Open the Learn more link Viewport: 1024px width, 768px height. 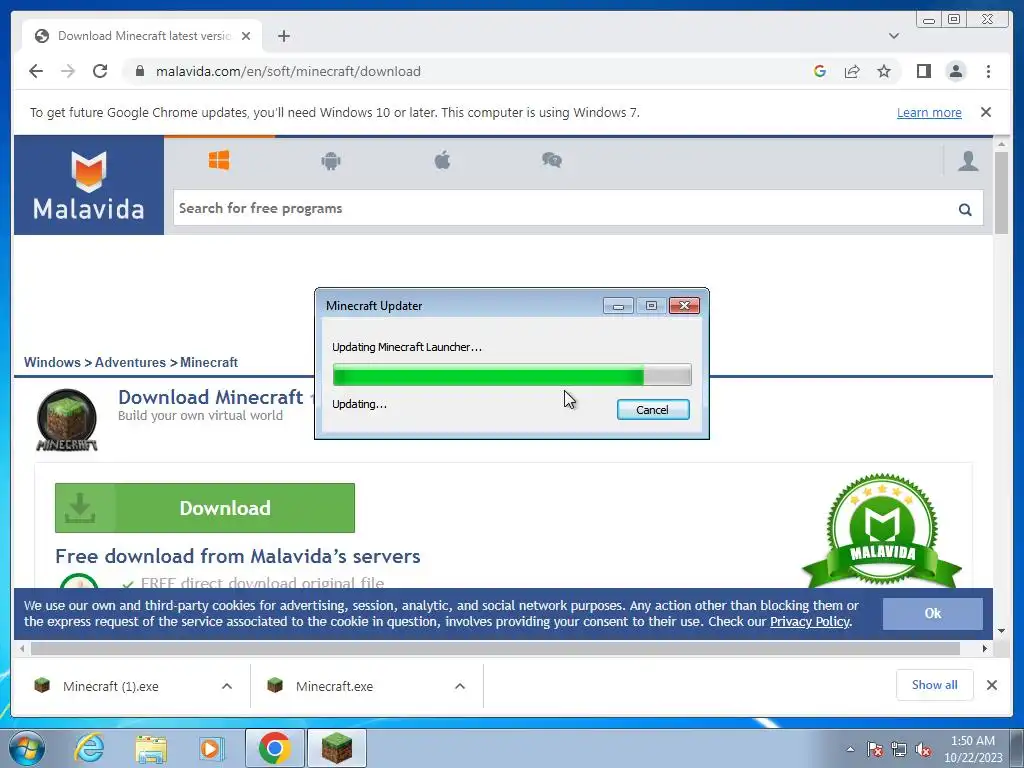(x=929, y=112)
